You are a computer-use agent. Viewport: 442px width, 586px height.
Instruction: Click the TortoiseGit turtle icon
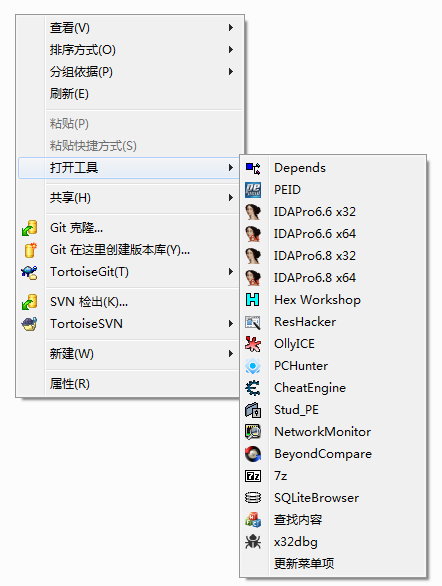pos(30,272)
